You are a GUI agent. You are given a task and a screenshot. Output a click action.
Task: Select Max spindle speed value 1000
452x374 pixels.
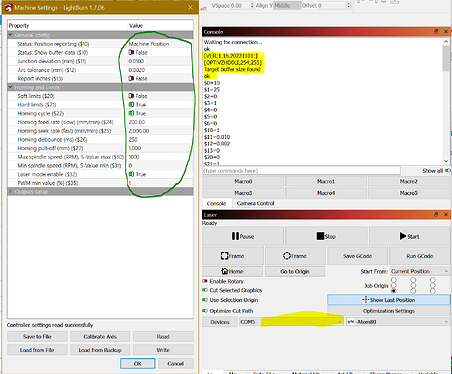(134, 157)
